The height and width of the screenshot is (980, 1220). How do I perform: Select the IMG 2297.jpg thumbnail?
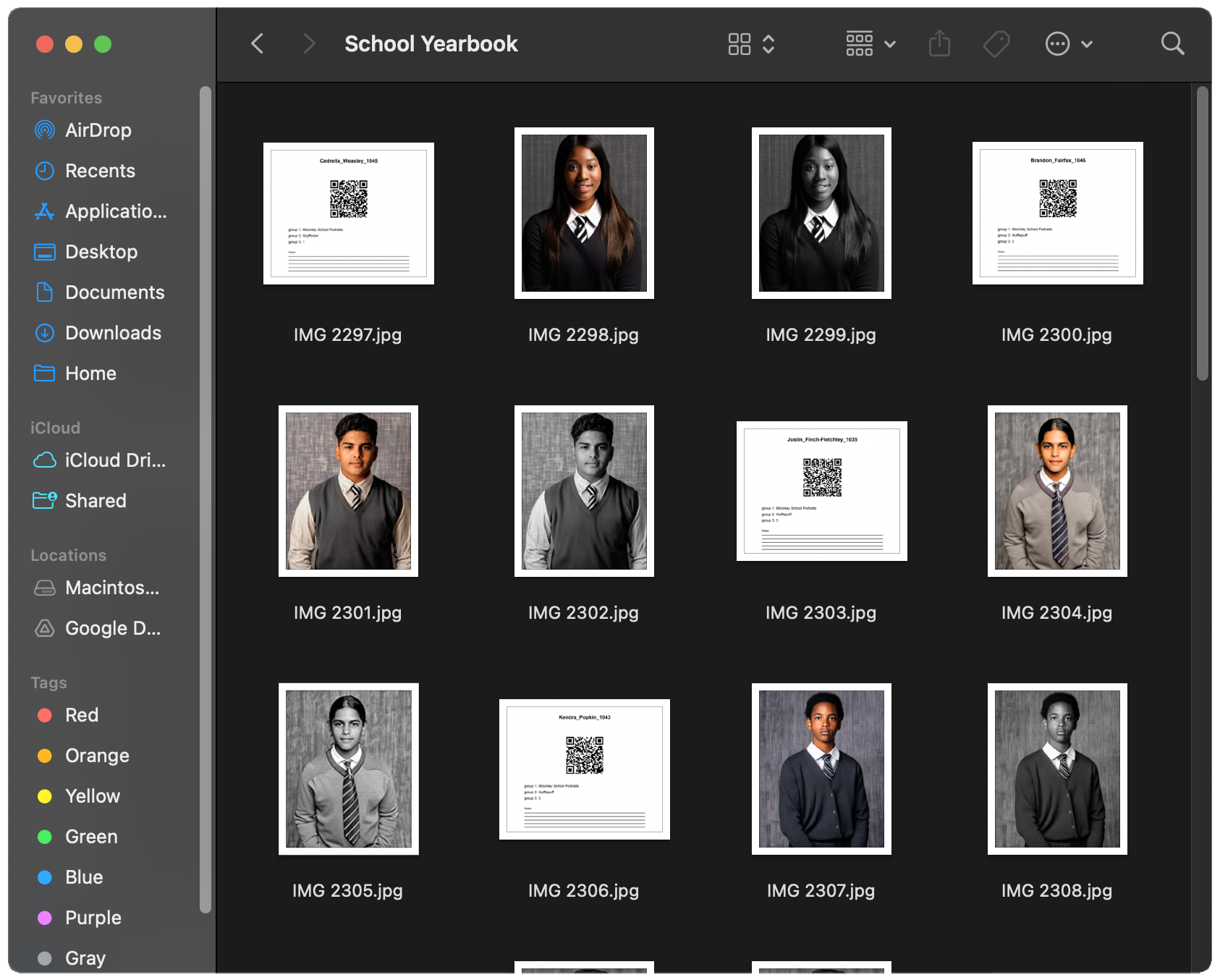(349, 214)
